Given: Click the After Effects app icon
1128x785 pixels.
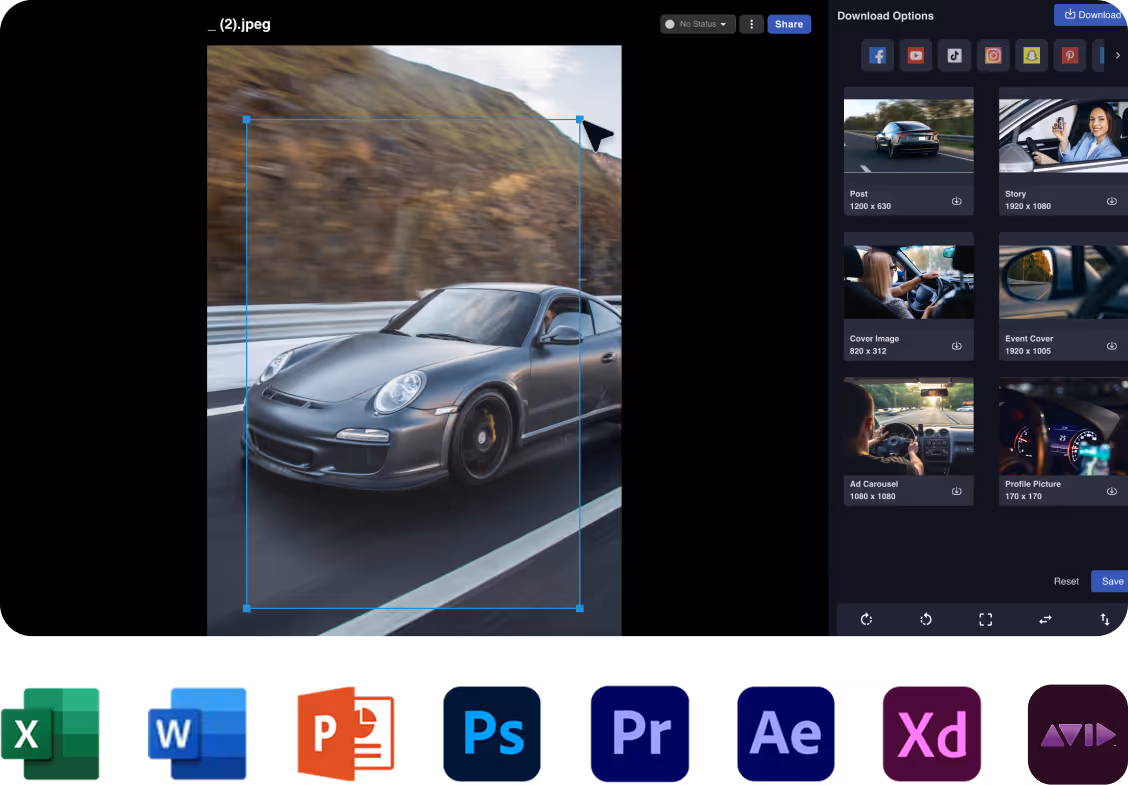Looking at the screenshot, I should [x=786, y=734].
